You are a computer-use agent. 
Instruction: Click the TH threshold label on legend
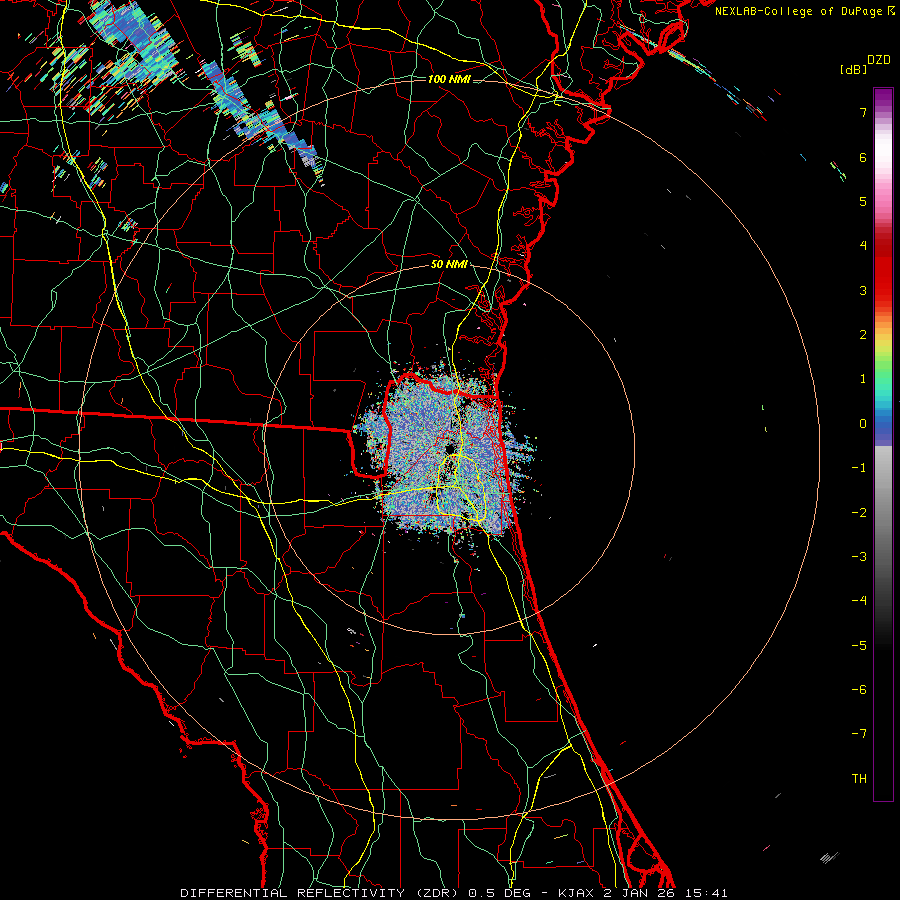pyautogui.click(x=859, y=778)
